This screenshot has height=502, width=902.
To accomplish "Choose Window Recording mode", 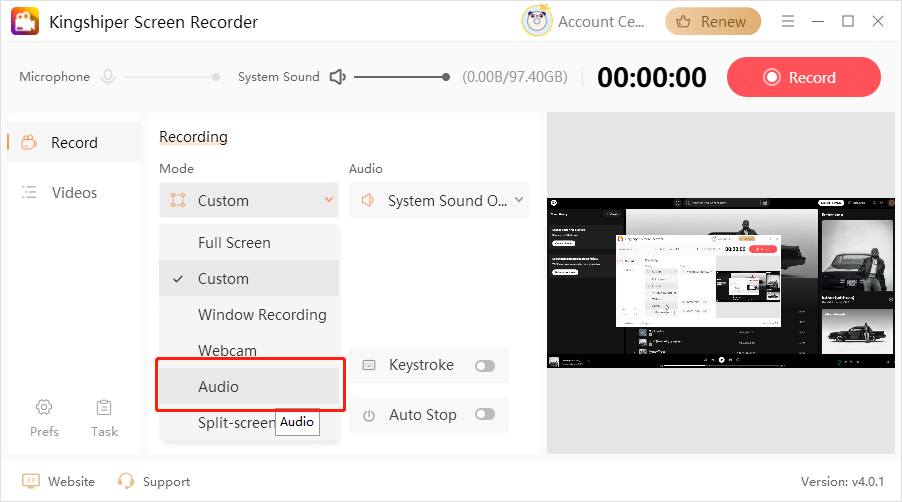I will [x=249, y=315].
